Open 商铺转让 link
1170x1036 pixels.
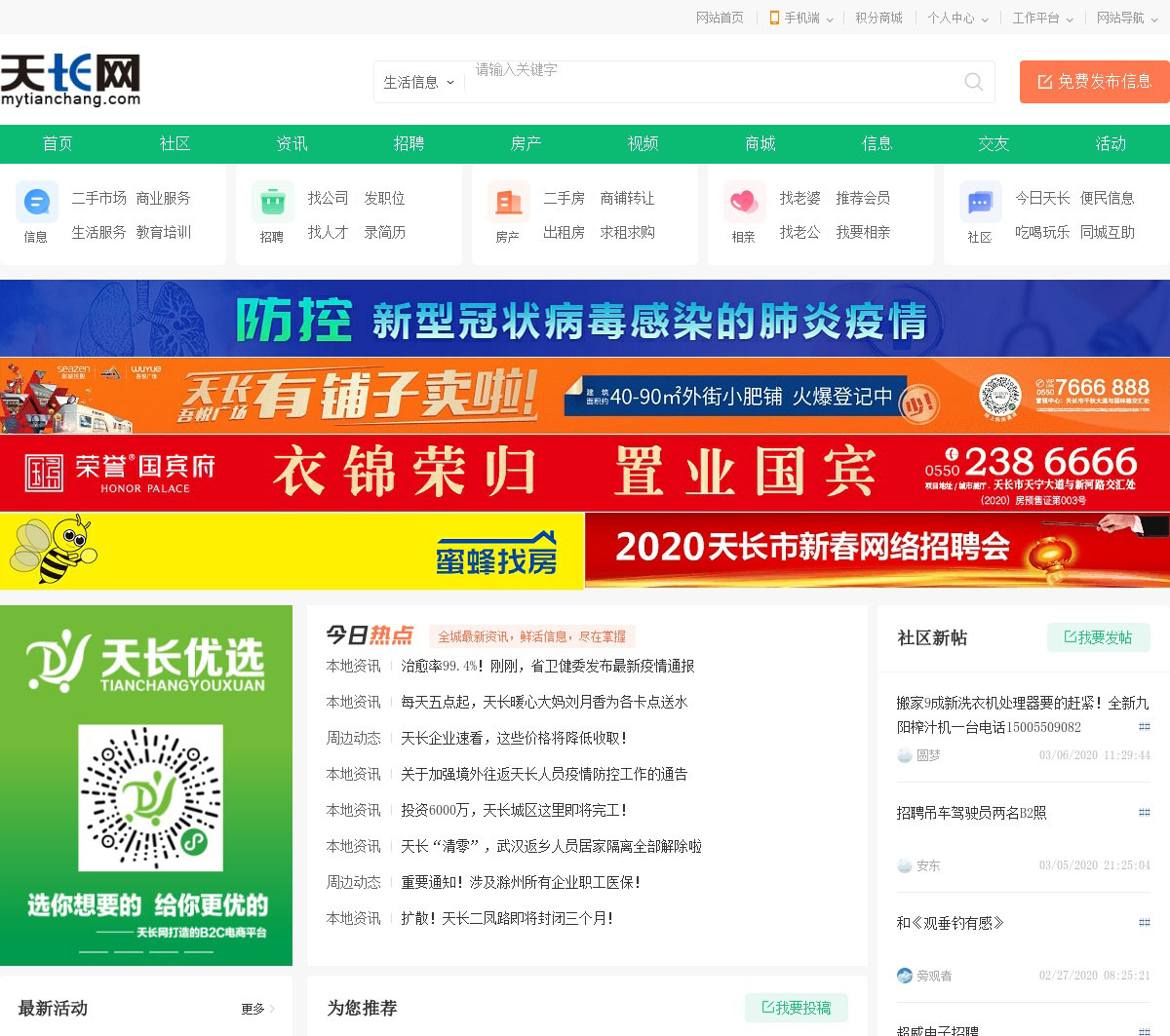click(627, 198)
